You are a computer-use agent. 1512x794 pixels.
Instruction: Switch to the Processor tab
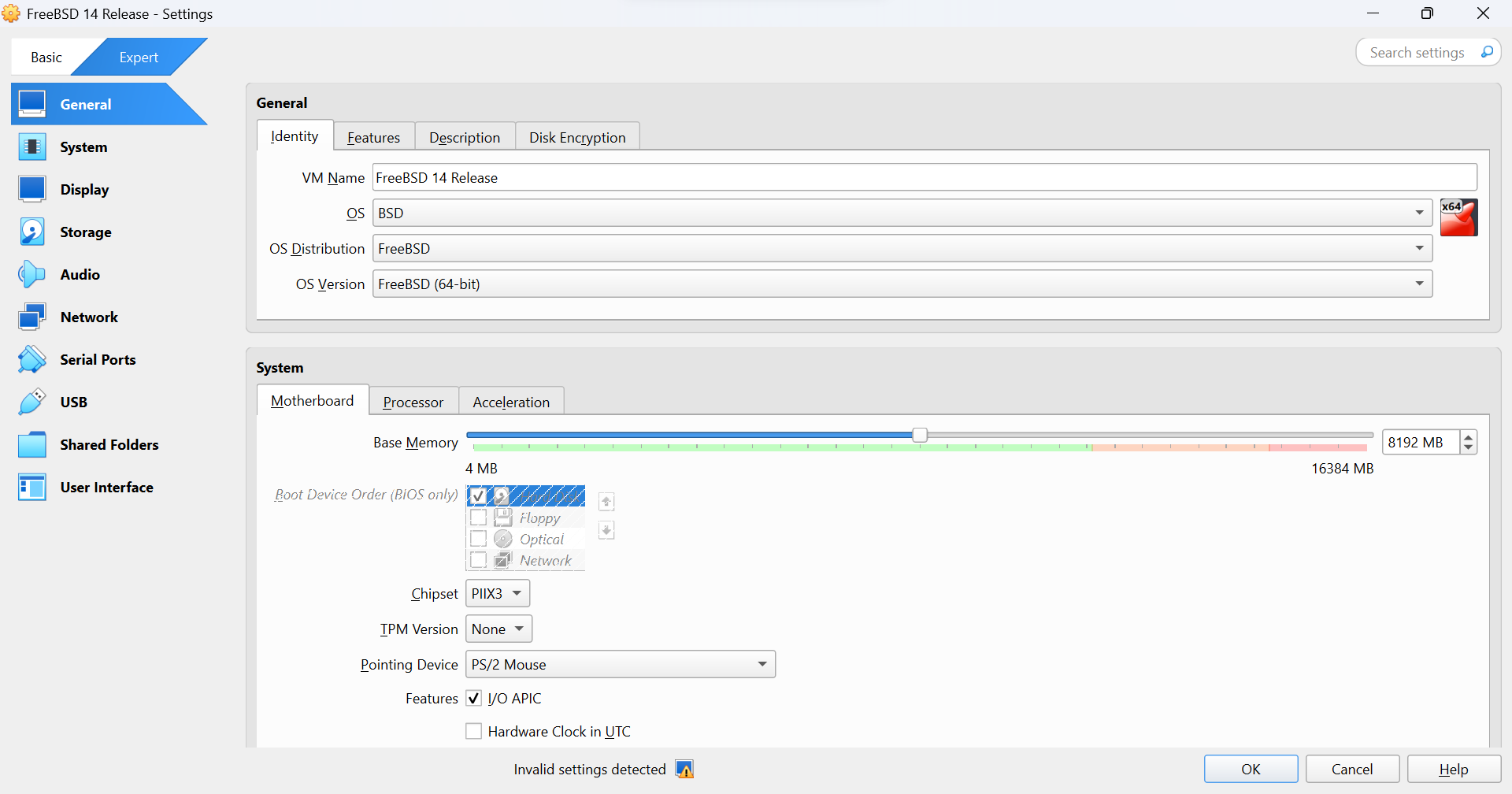pos(413,403)
